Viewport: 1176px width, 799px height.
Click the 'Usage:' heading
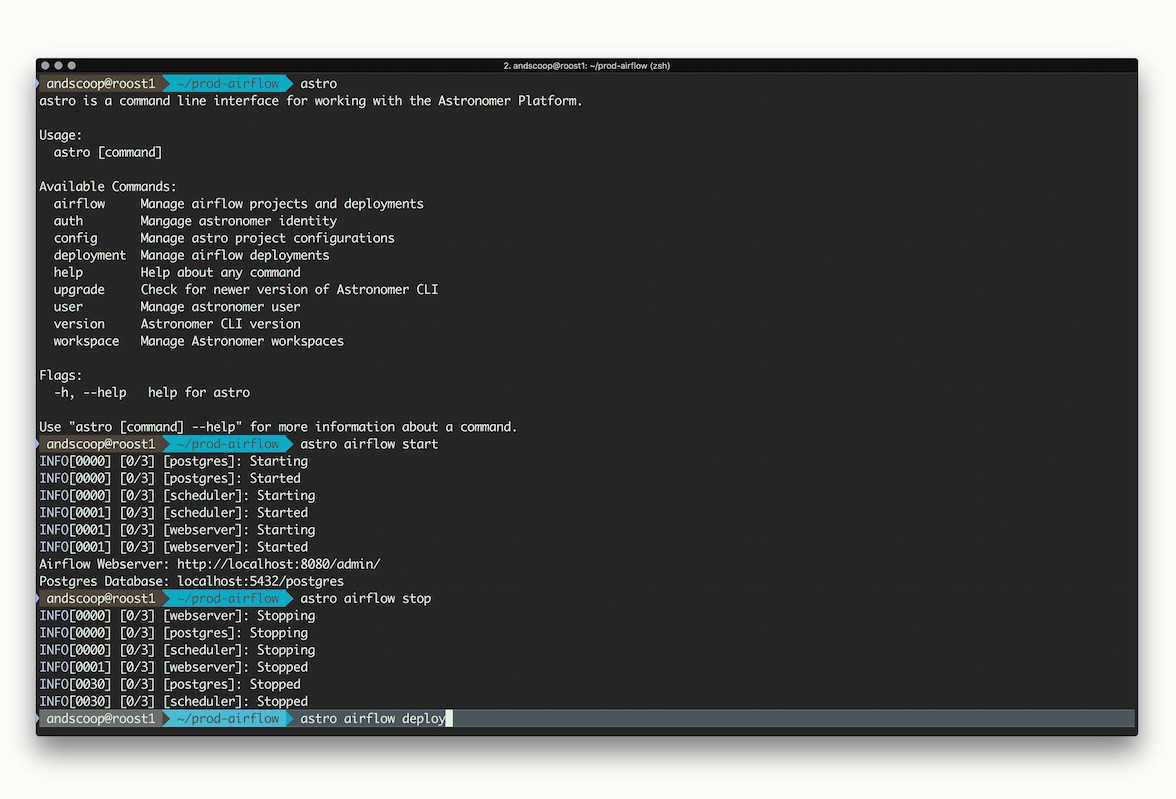coord(61,135)
